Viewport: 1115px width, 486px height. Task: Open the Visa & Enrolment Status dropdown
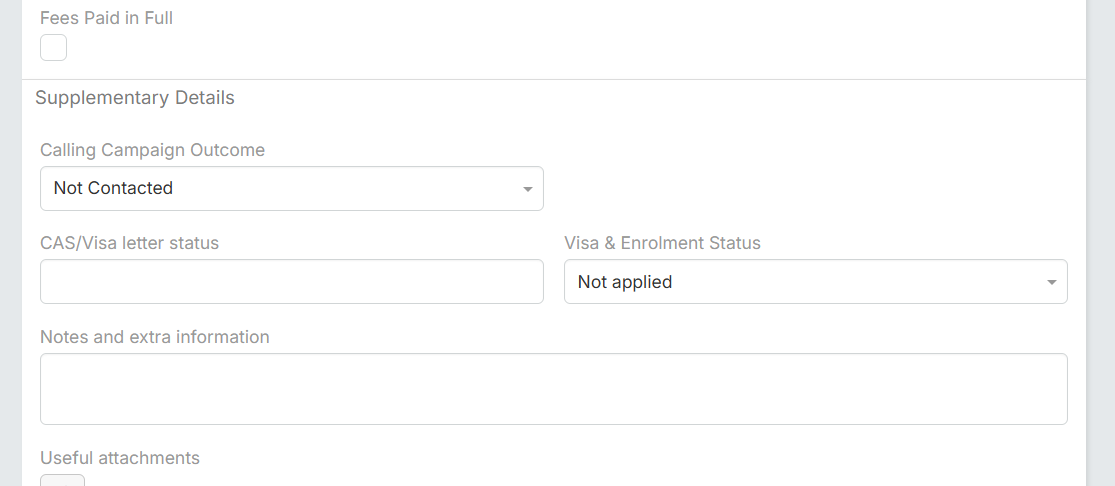coord(815,282)
